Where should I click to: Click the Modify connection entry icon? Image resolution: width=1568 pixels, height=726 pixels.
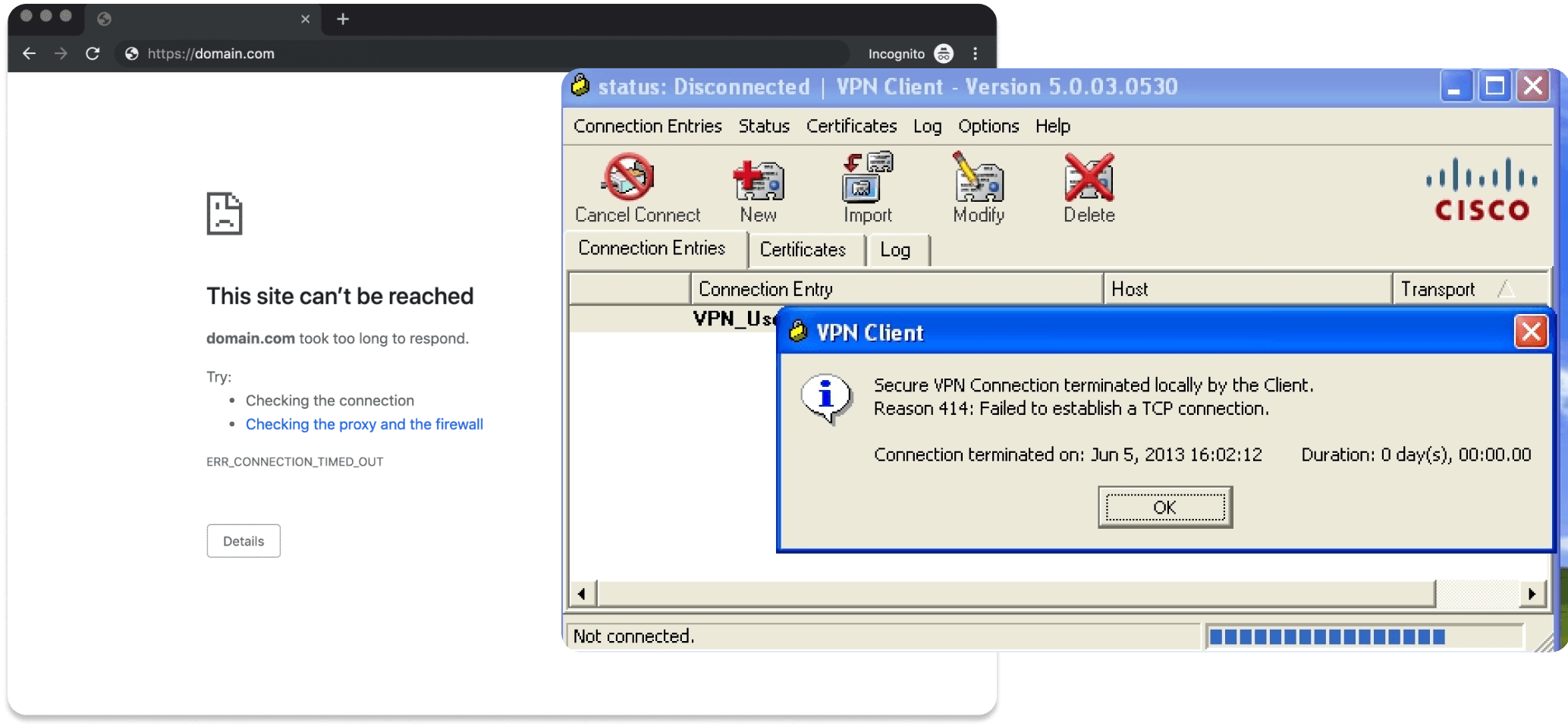tap(977, 177)
